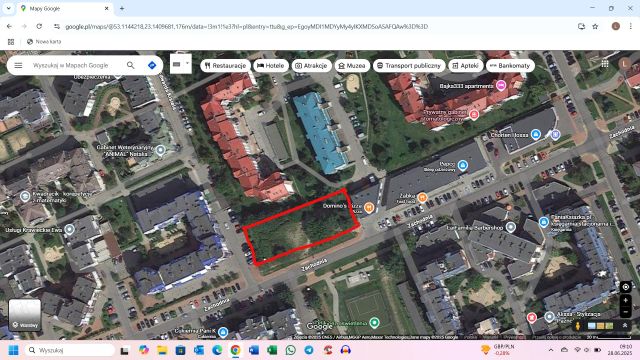640x360 pixels.
Task: Toggle the blue imagery tile in bottom bar
Action: tap(591, 326)
